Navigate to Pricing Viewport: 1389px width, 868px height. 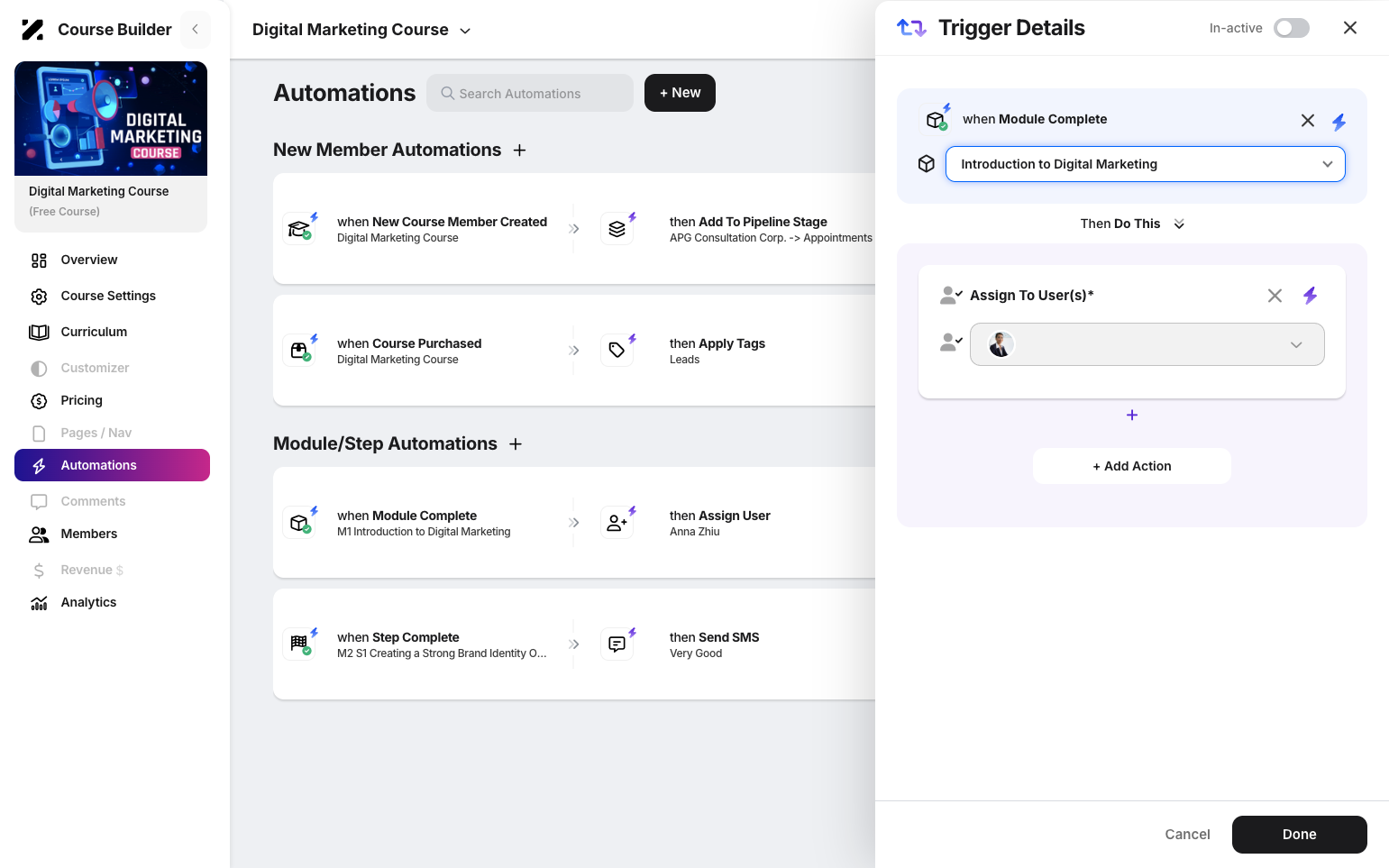pos(112,400)
